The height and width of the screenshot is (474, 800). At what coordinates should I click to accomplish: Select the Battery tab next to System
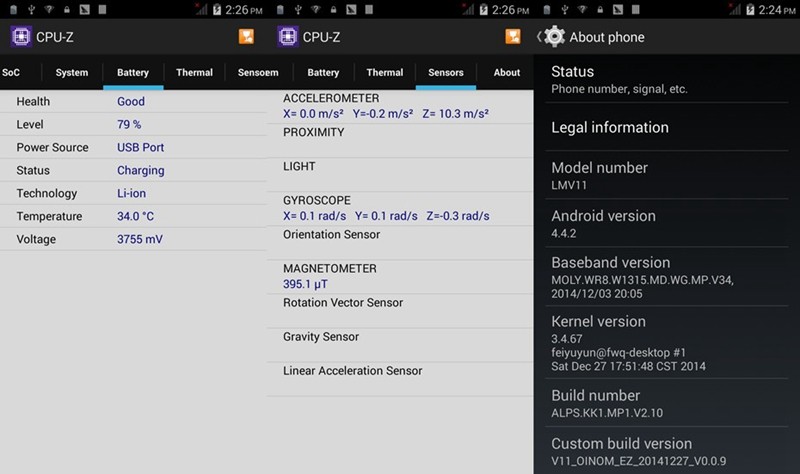click(133, 73)
